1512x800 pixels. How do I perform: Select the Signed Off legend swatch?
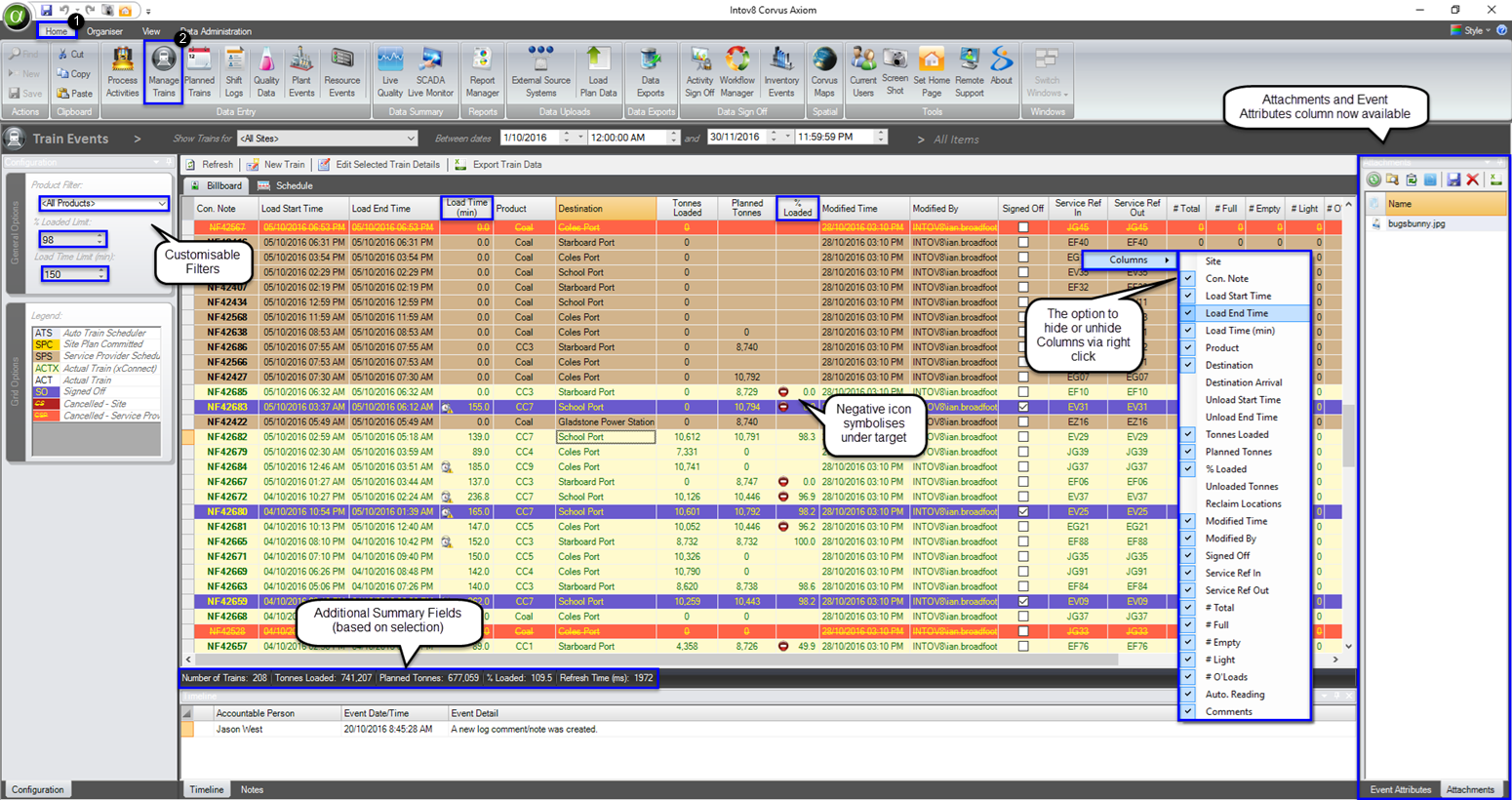click(x=45, y=392)
